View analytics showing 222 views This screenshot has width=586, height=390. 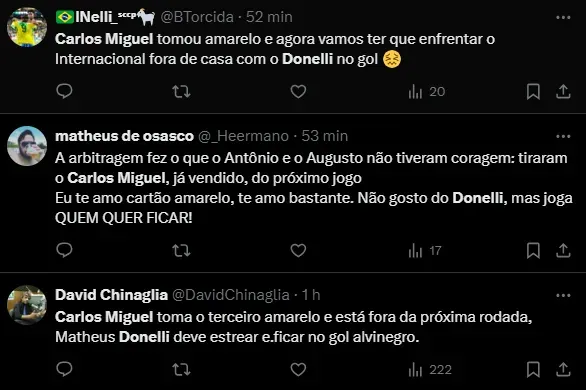(x=430, y=369)
